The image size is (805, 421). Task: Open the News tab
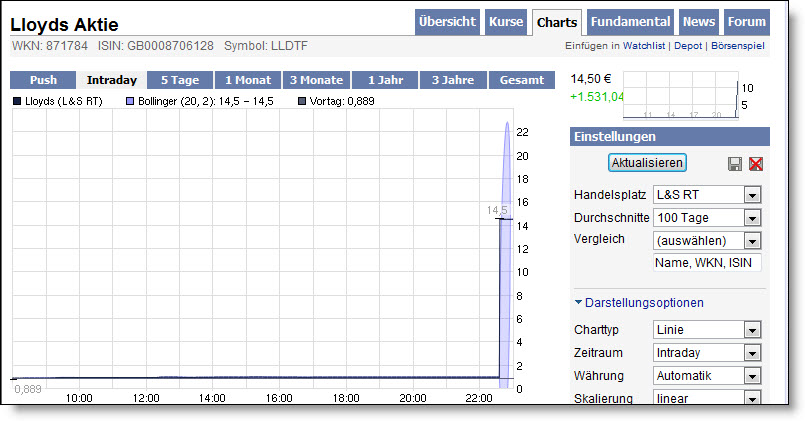tap(699, 22)
